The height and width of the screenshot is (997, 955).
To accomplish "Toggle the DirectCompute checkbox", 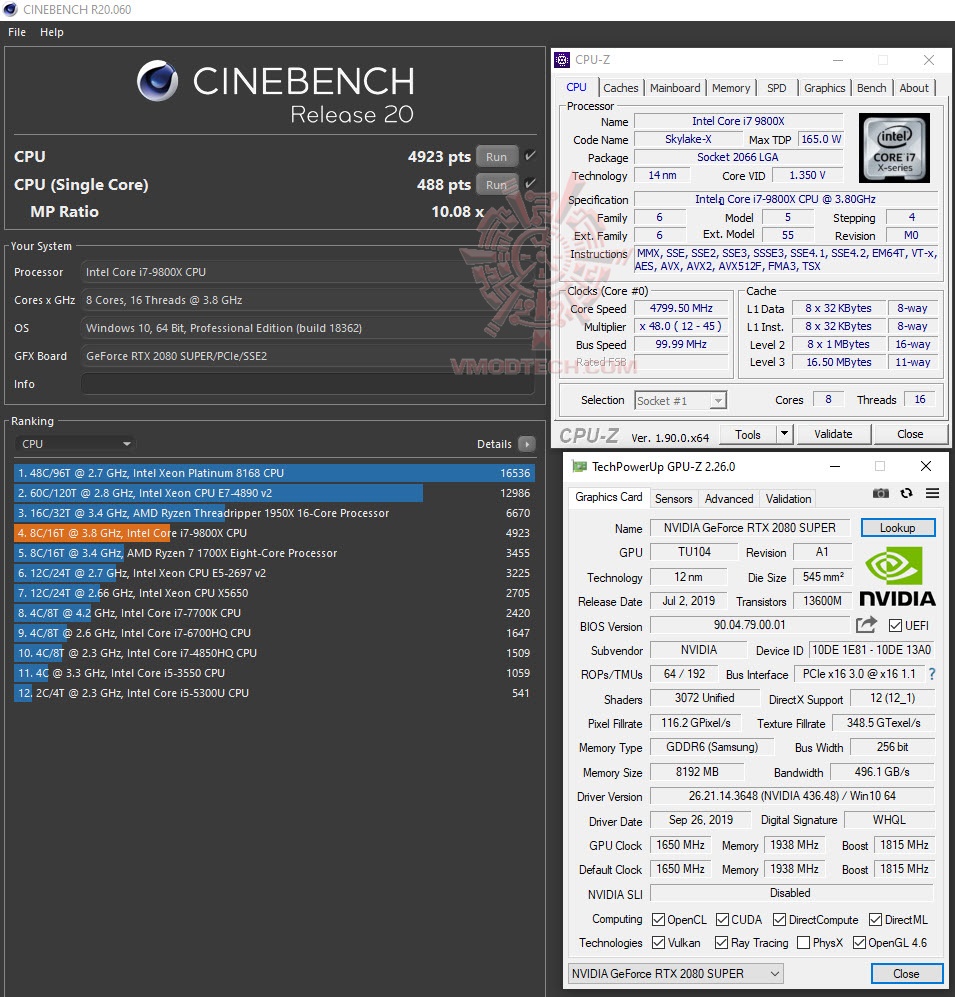I will click(780, 919).
